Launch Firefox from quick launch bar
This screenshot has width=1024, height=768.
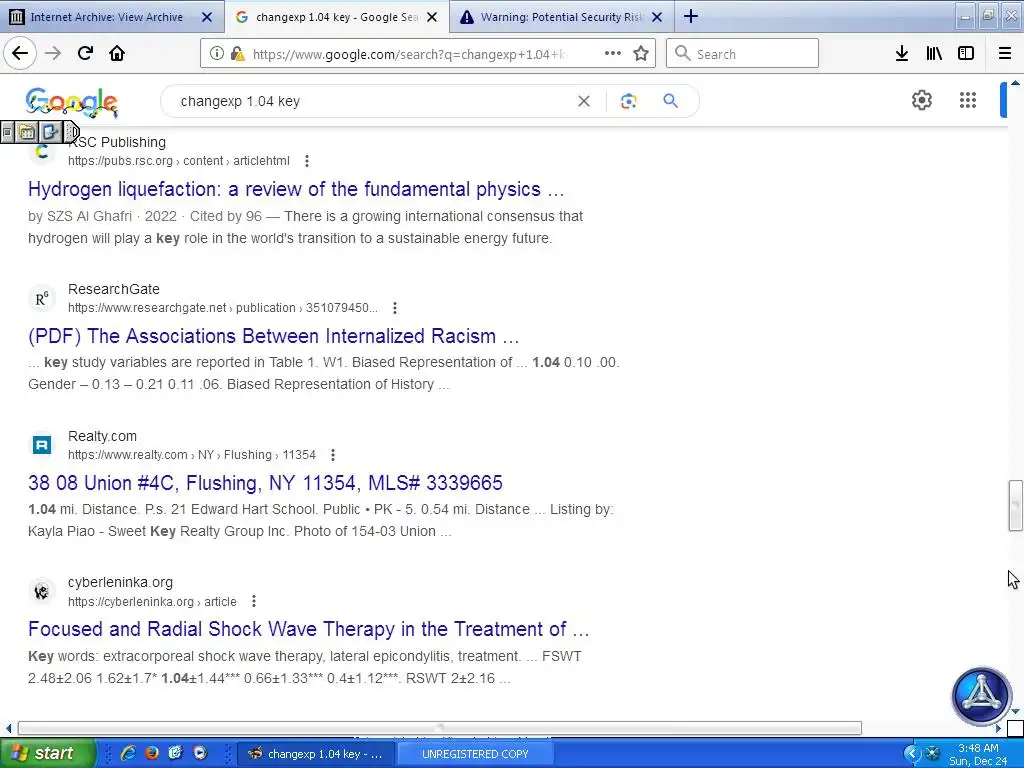(x=152, y=754)
